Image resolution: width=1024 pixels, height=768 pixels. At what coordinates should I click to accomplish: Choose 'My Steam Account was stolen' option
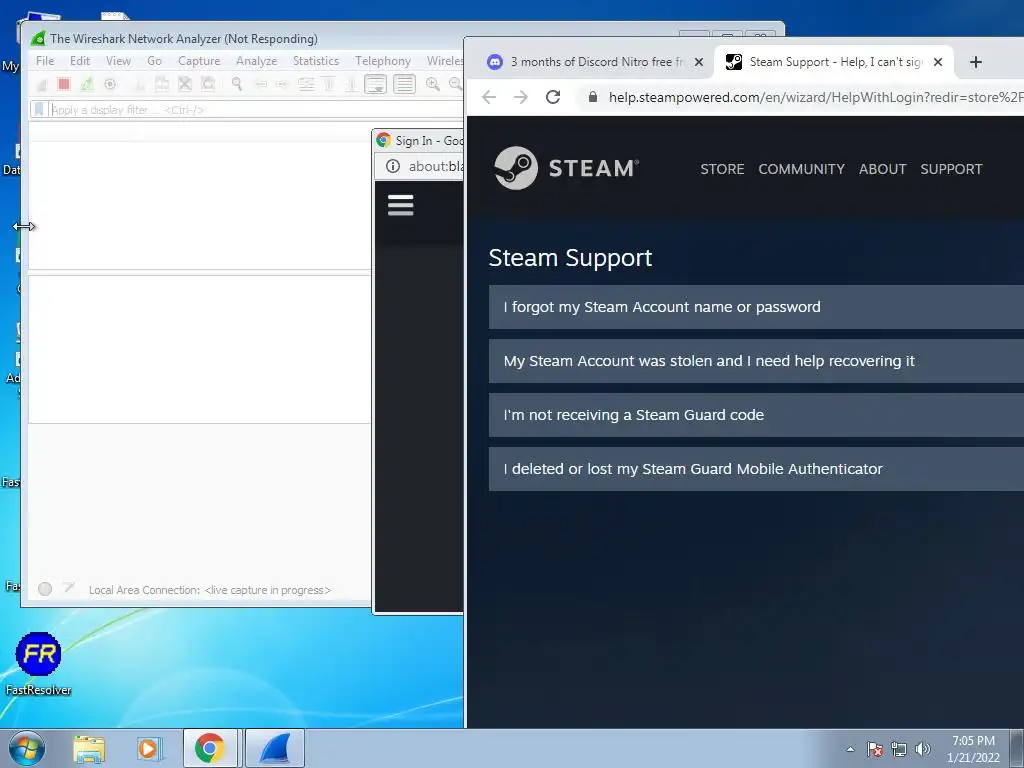tap(756, 361)
